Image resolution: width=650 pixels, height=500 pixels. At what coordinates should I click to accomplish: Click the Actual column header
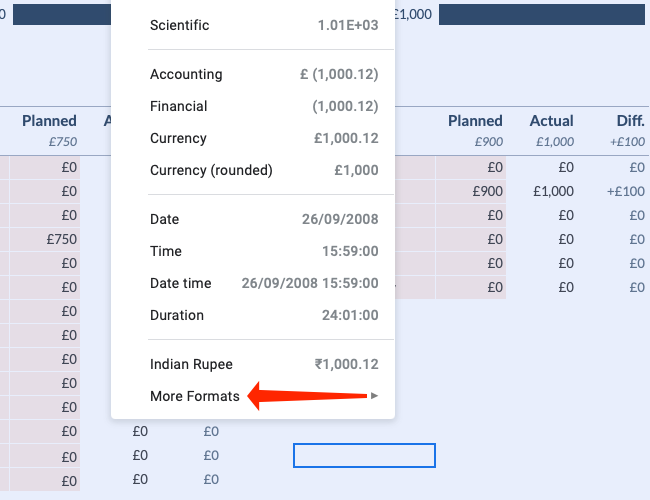point(552,121)
